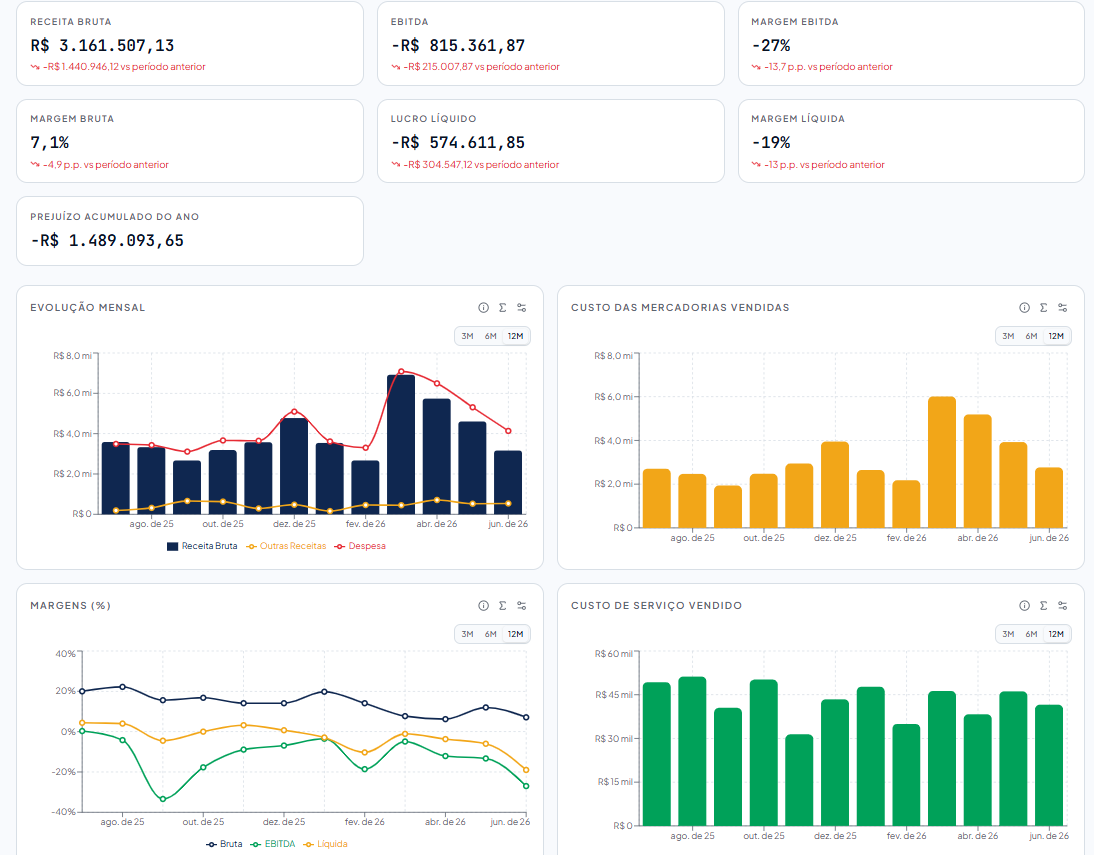1094x855 pixels.
Task: Open info icon on Custo de Serviço Vendido
Action: click(1024, 606)
